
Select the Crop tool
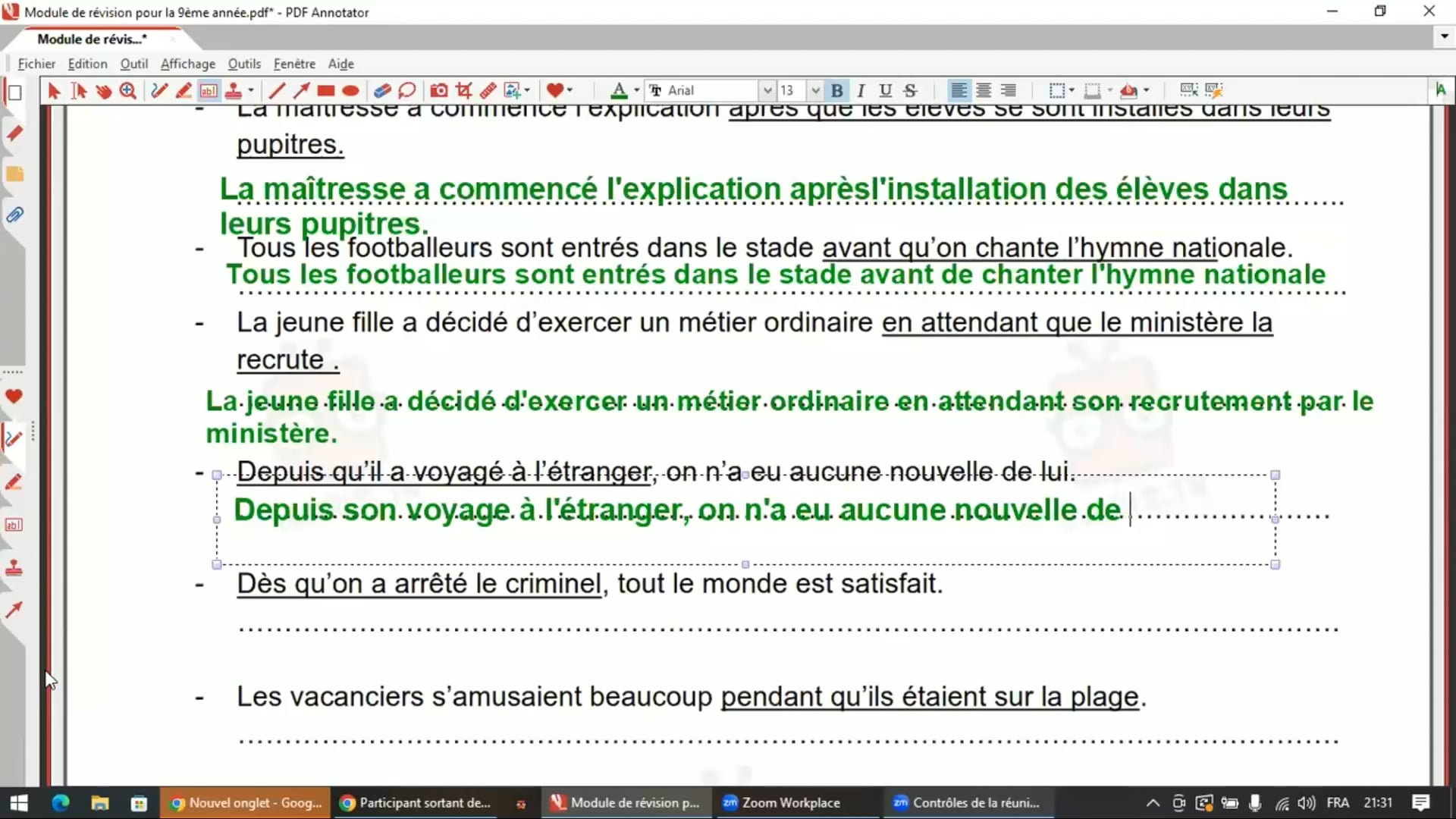(x=463, y=91)
